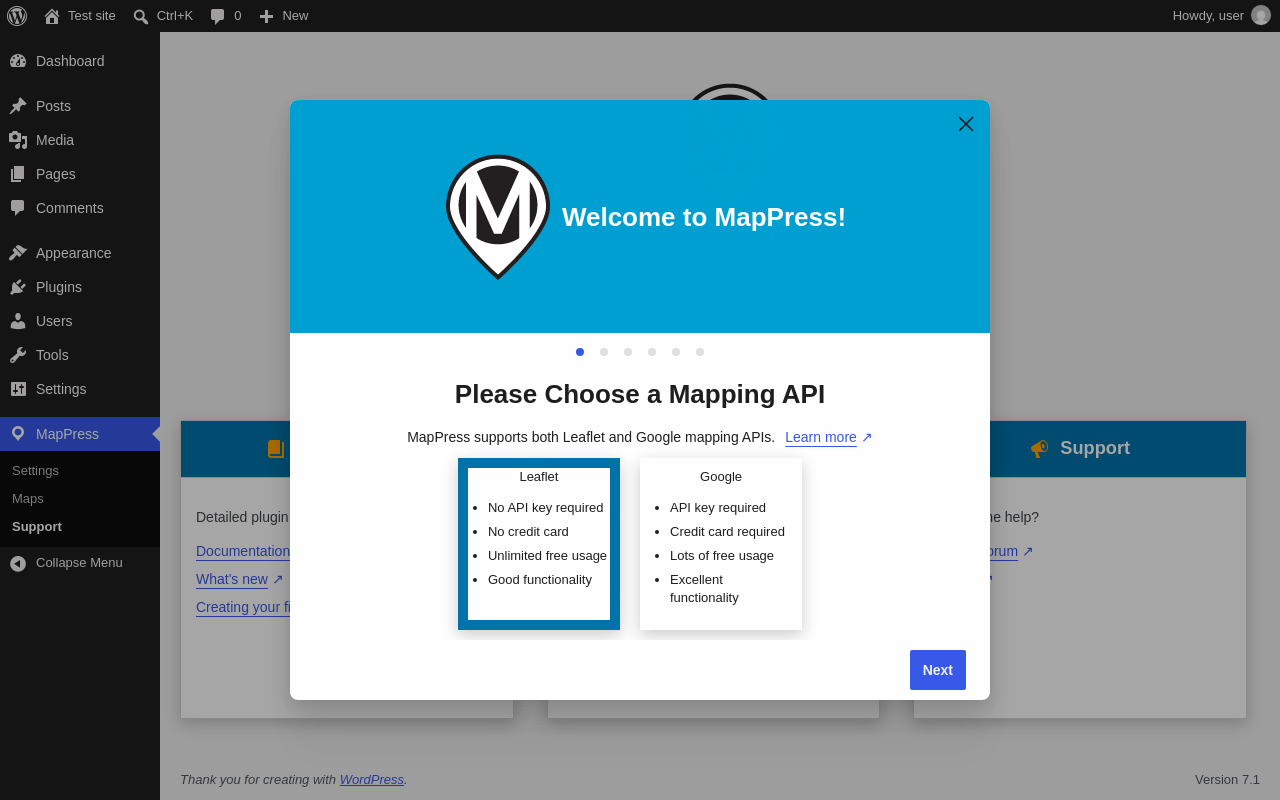Select the Google mapping API card
Viewport: 1280px width, 800px height.
[721, 544]
